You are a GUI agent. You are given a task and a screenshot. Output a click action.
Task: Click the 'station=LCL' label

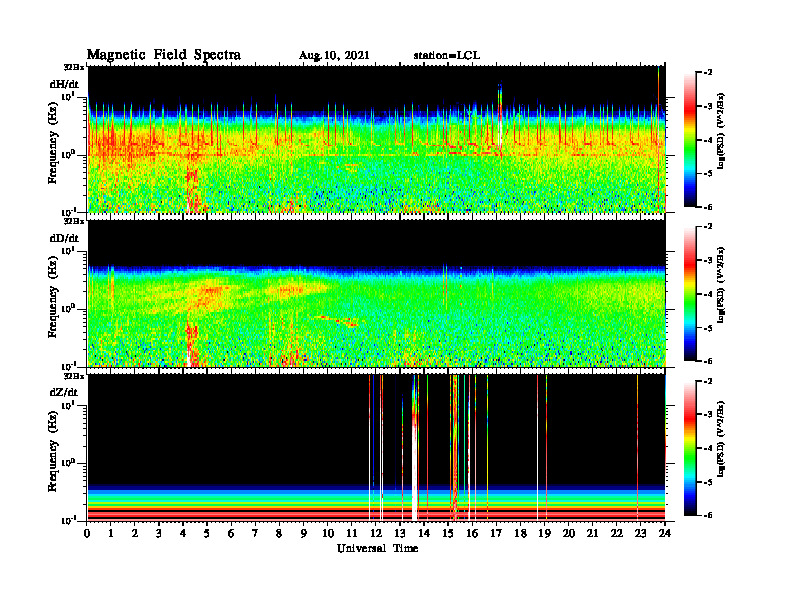[x=447, y=56]
